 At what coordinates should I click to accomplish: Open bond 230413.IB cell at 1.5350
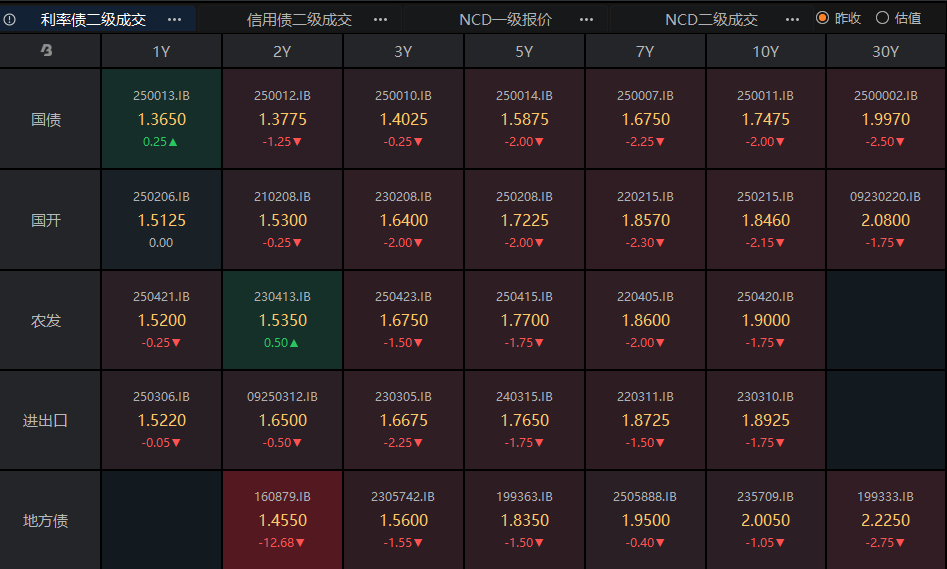click(x=282, y=320)
